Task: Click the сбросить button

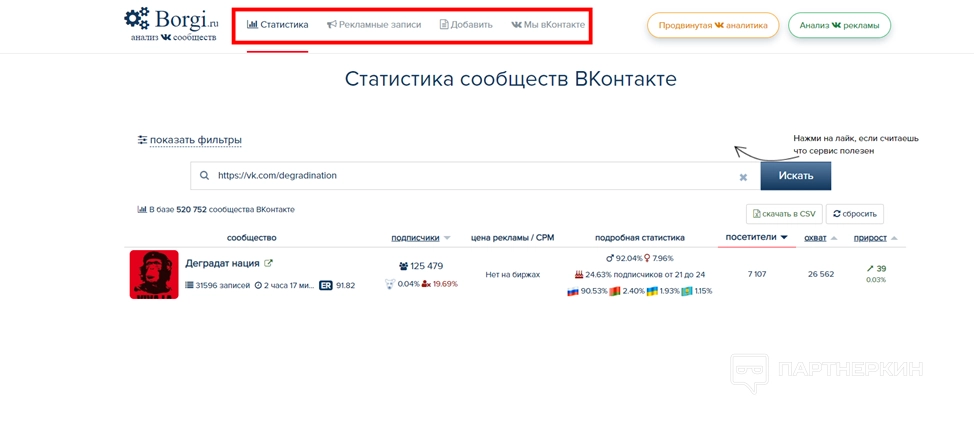Action: point(855,214)
